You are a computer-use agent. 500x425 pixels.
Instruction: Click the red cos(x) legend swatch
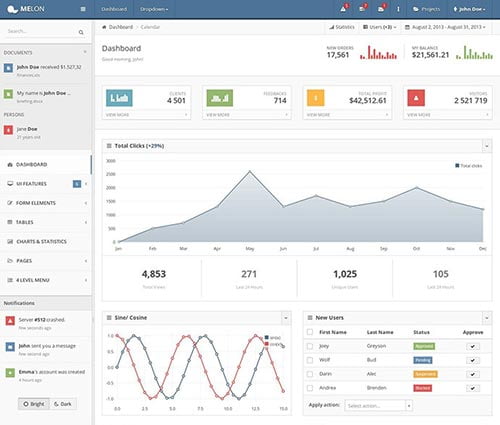(267, 344)
